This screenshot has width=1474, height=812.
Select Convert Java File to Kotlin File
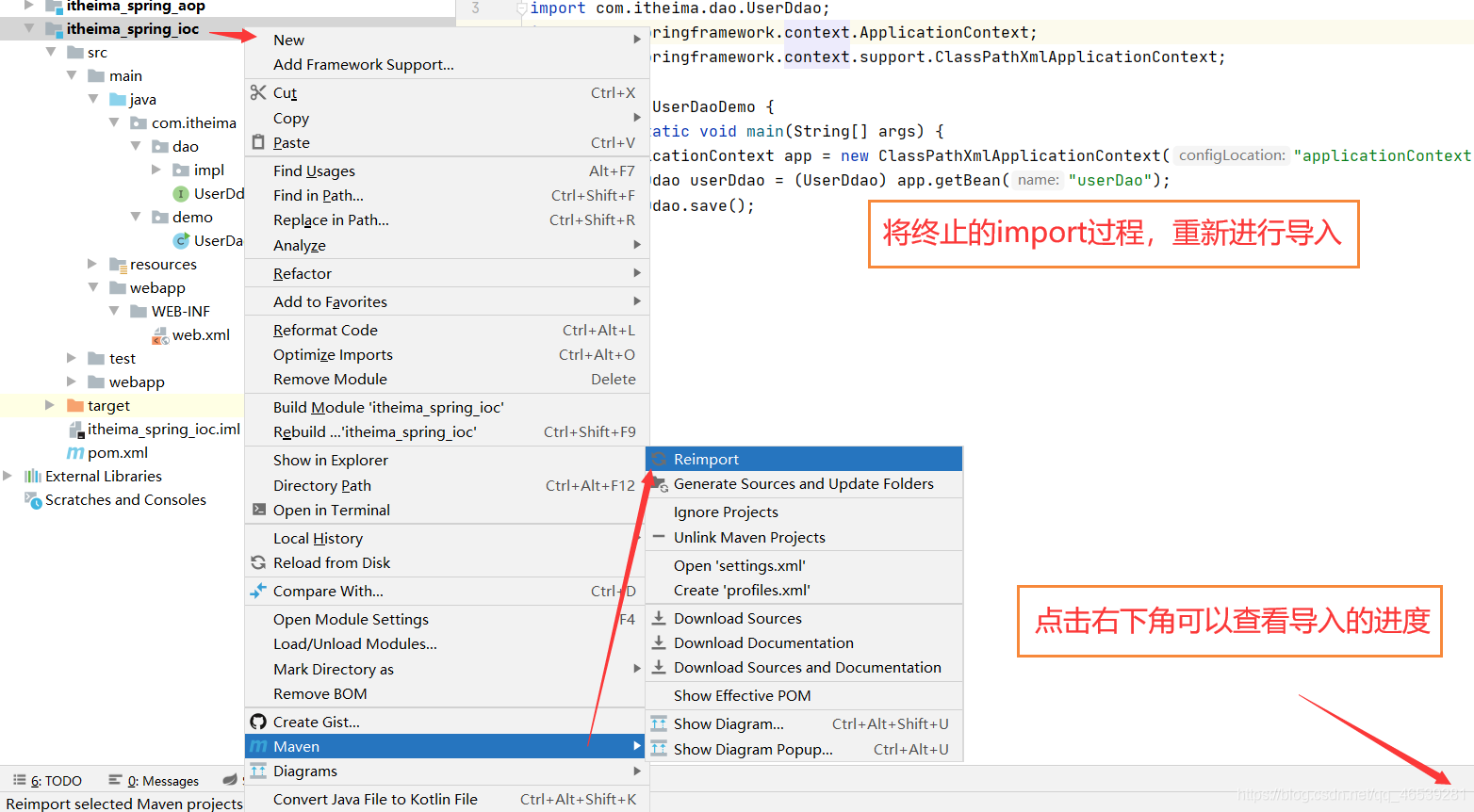(x=445, y=799)
